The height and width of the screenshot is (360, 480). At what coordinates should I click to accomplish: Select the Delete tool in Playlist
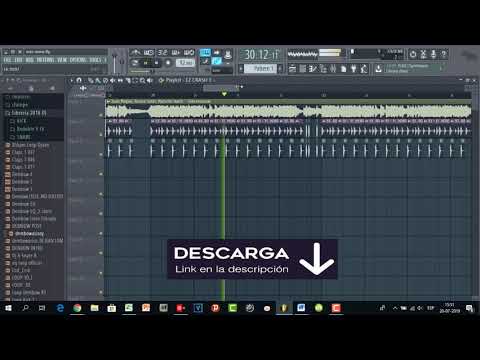coord(105,80)
